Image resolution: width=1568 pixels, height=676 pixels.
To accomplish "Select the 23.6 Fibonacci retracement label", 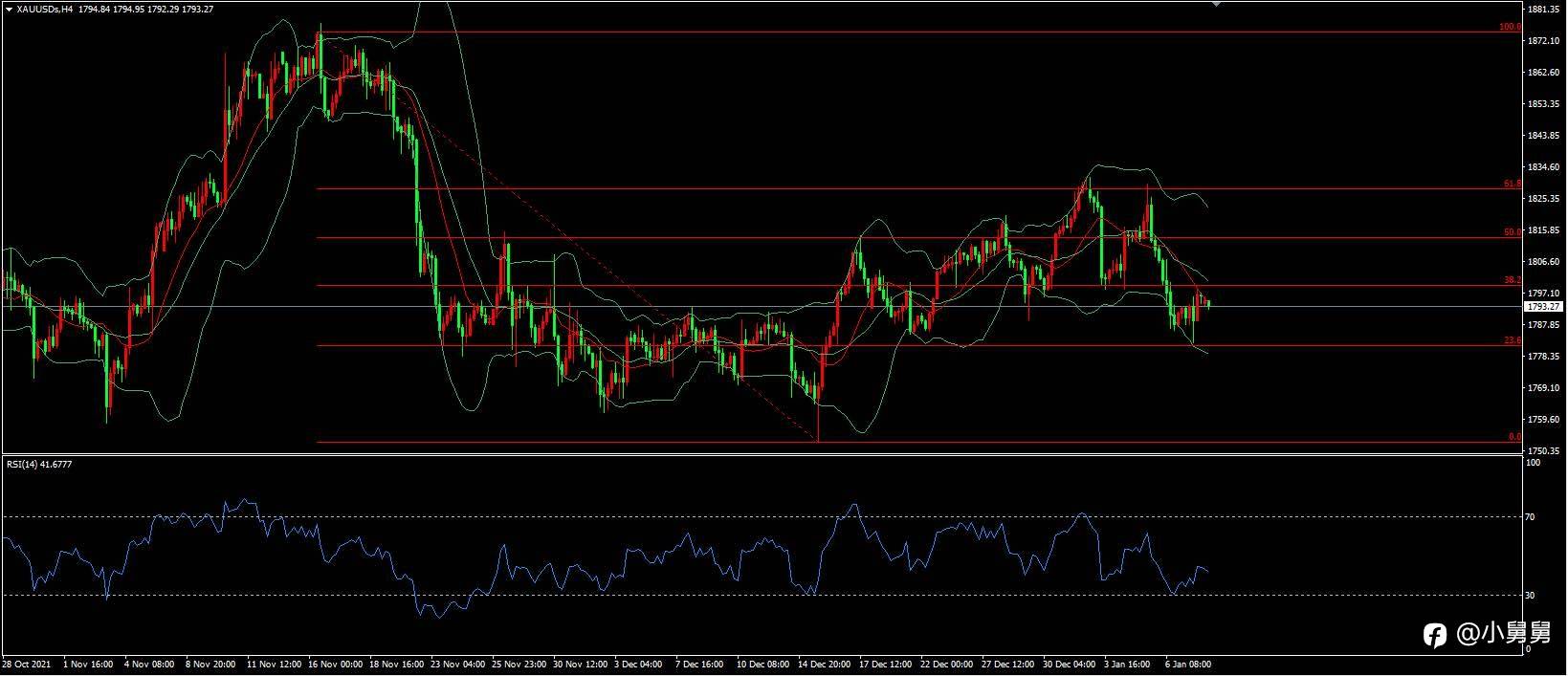I will point(1512,339).
